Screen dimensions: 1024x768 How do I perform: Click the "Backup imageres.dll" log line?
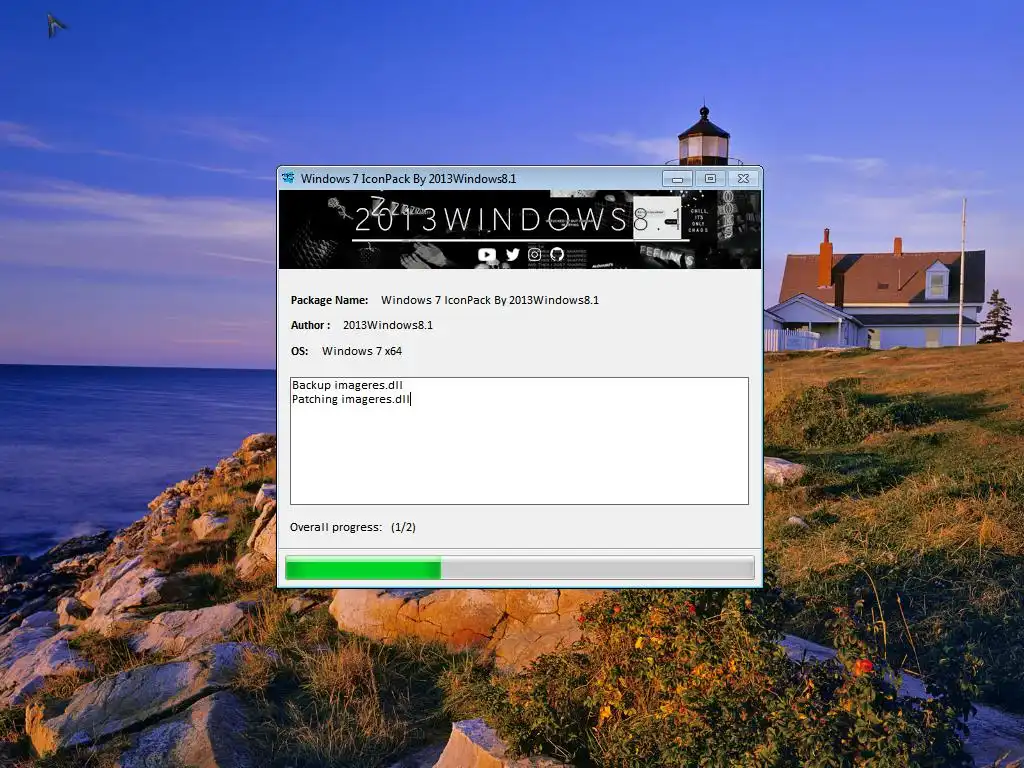(x=347, y=385)
